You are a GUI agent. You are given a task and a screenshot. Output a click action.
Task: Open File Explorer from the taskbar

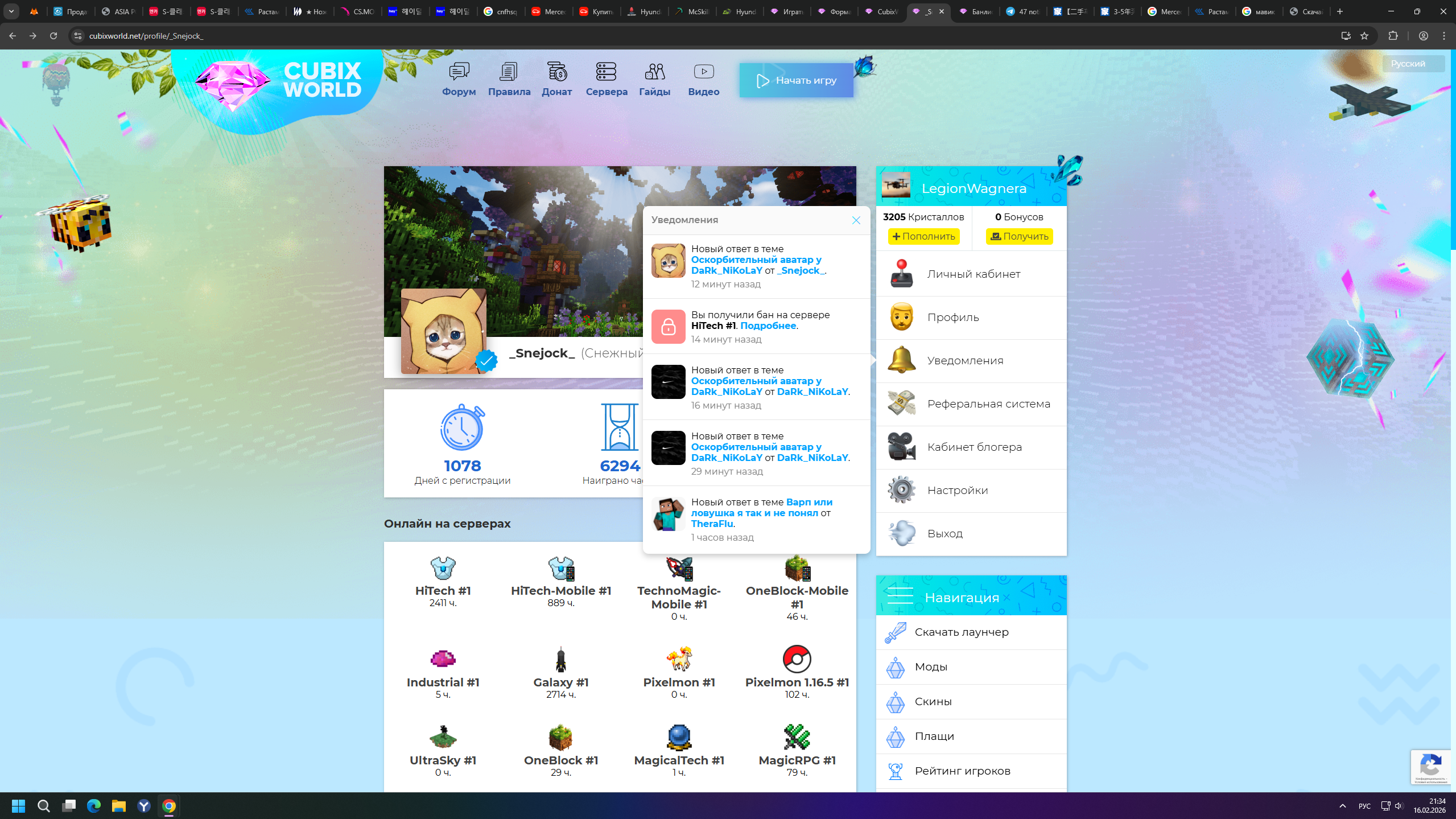[118, 806]
